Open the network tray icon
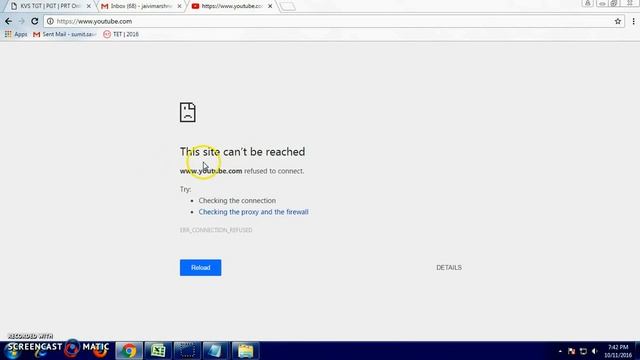640x360 pixels. [x=583, y=351]
